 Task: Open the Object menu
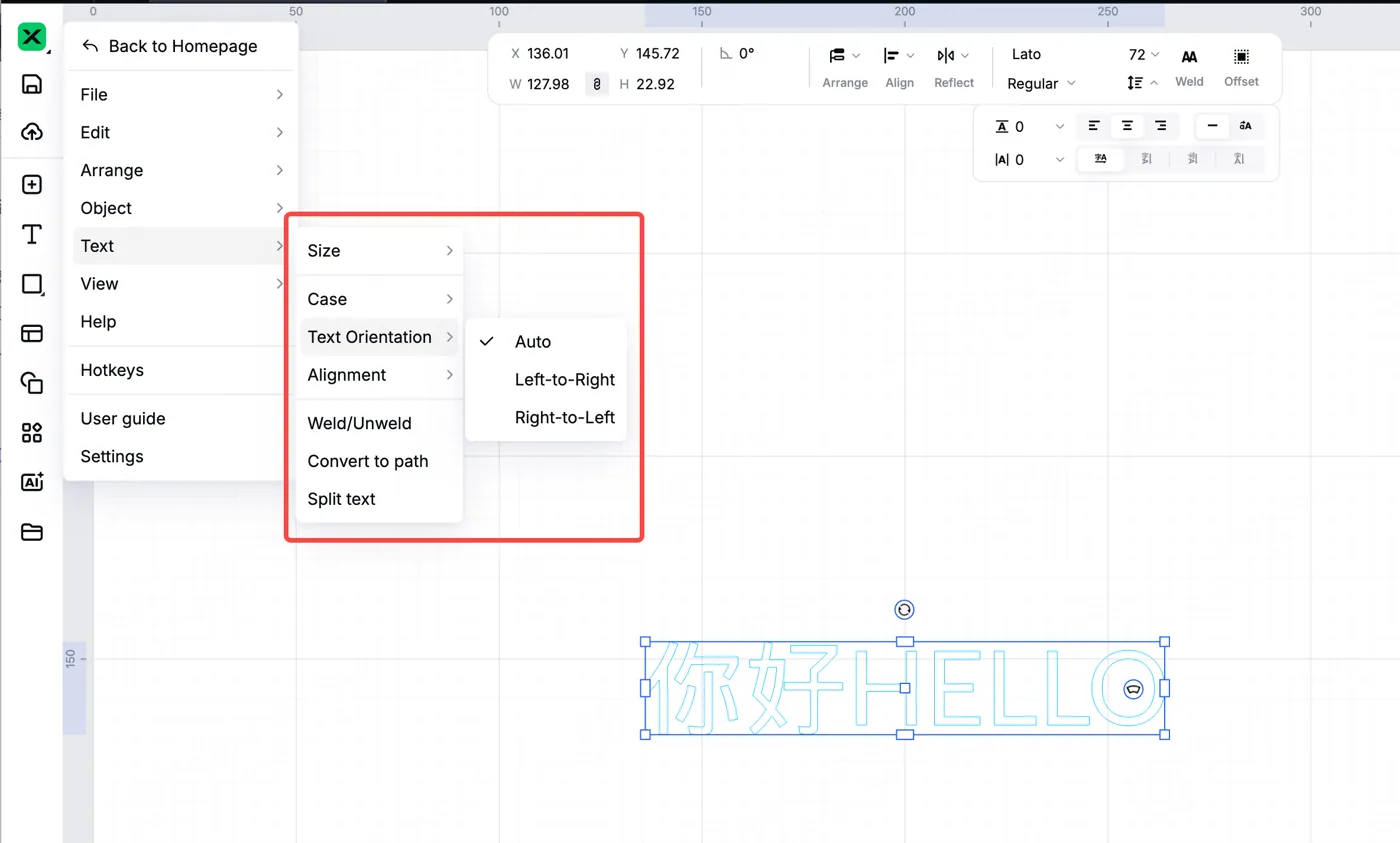click(x=181, y=208)
